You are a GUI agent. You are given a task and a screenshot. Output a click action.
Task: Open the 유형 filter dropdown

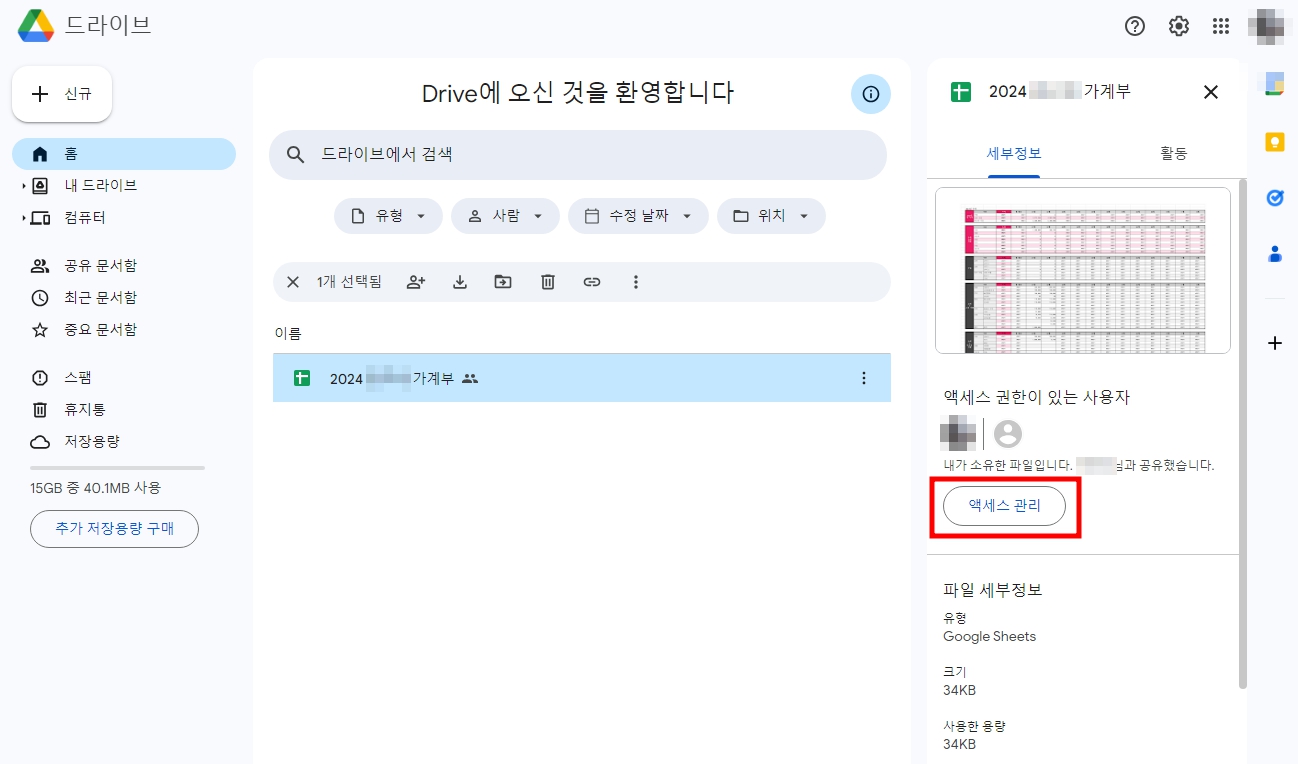click(388, 216)
